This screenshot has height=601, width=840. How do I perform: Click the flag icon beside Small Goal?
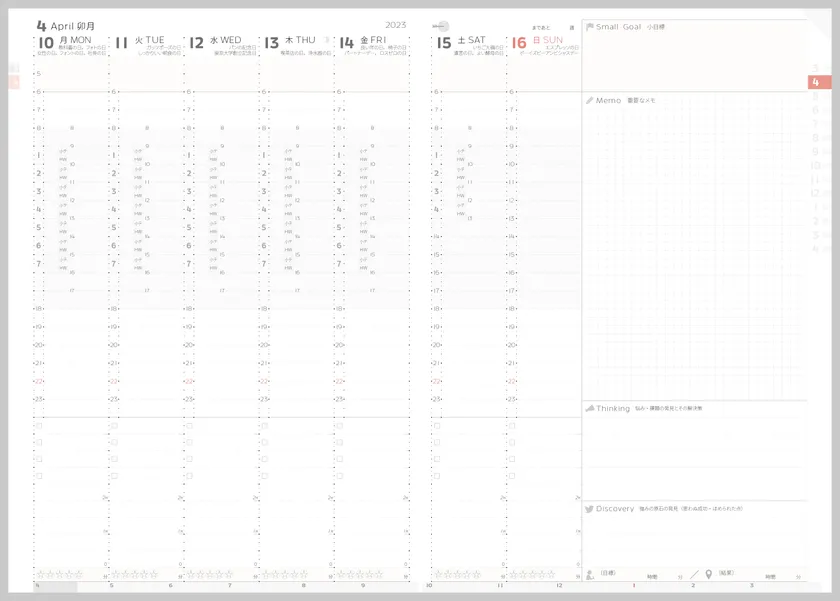click(589, 27)
